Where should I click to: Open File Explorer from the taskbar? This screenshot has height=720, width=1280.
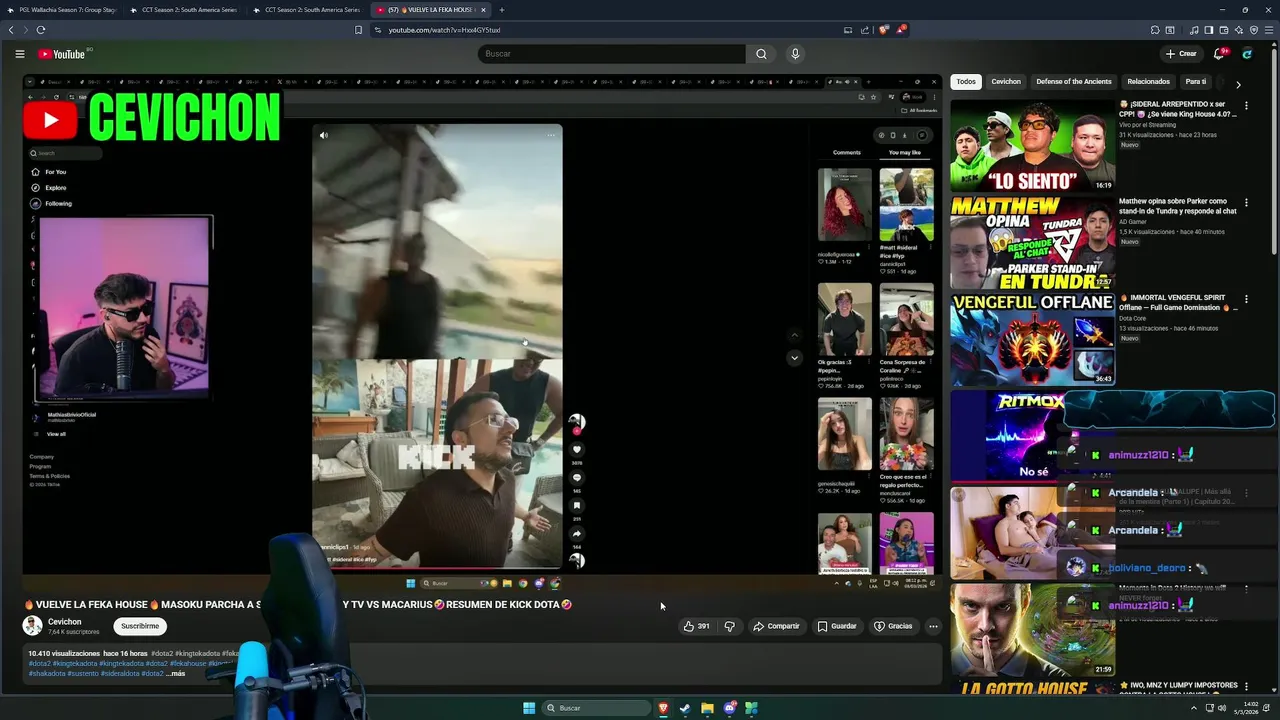(707, 708)
